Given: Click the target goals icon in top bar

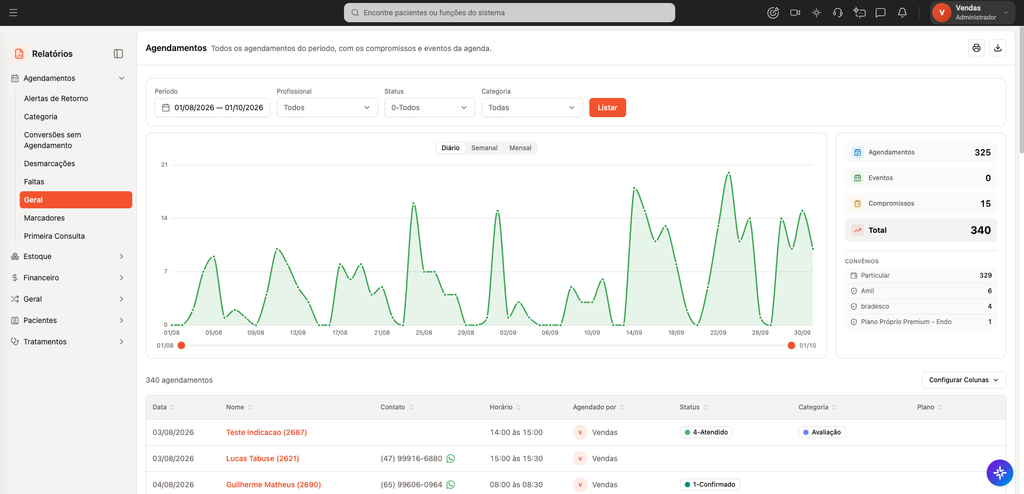Looking at the screenshot, I should pos(773,12).
